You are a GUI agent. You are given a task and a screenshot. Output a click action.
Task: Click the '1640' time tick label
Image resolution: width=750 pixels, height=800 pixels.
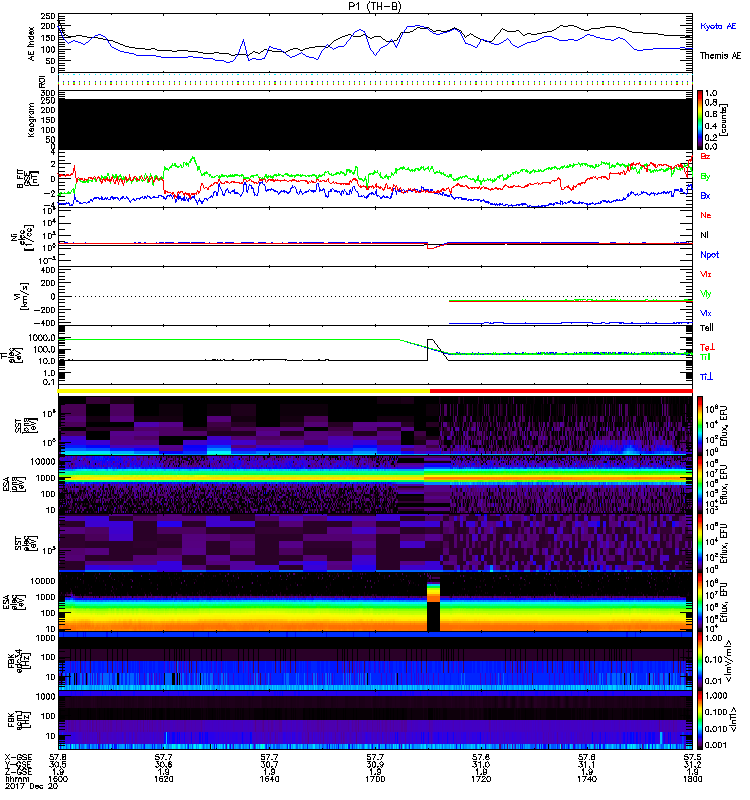pos(269,779)
